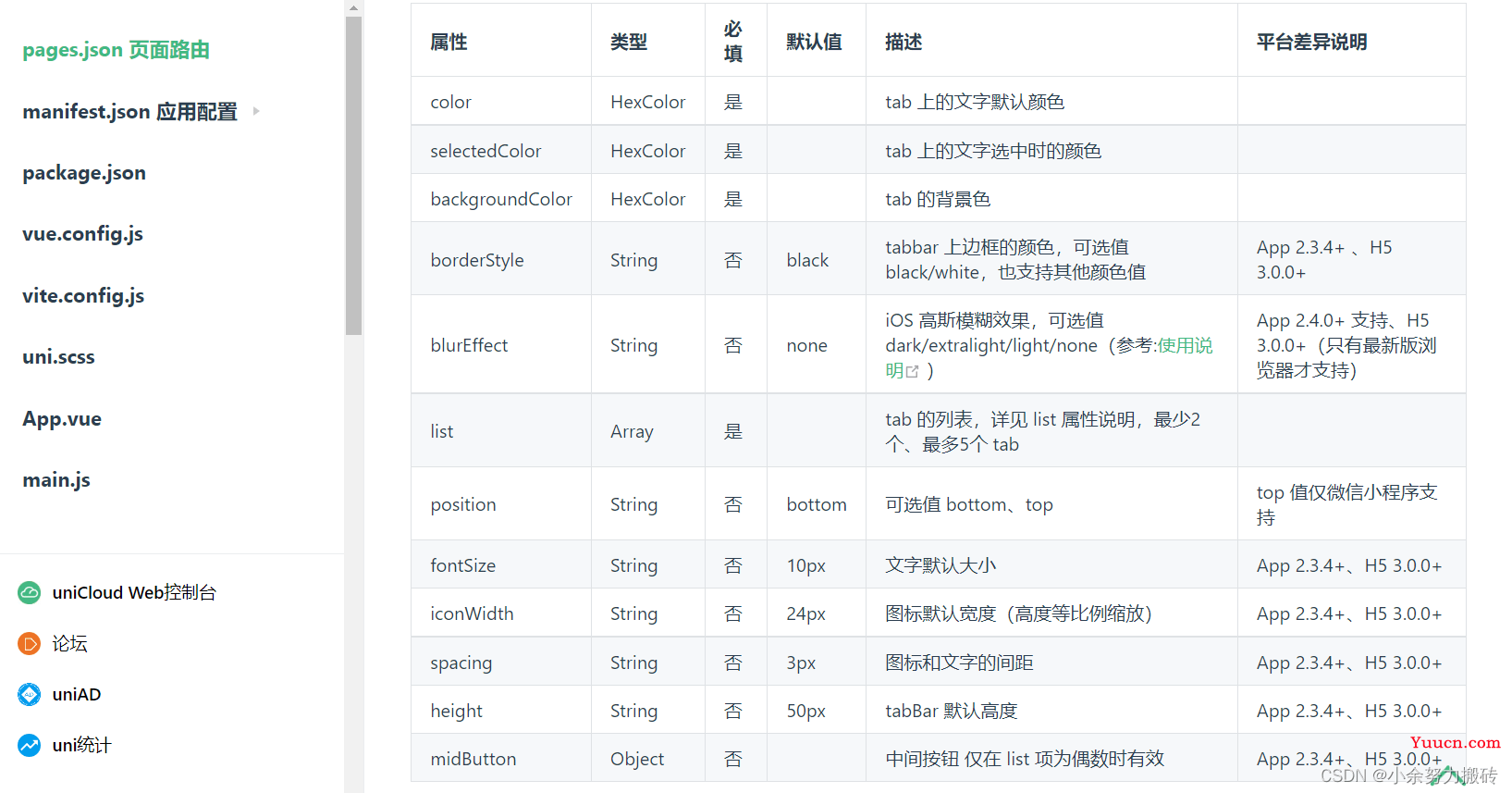Screen dimensions: 1512x793
Task: Click '中间按钮 仅在 list 项为偶数时有效' text
Action: [1025, 759]
